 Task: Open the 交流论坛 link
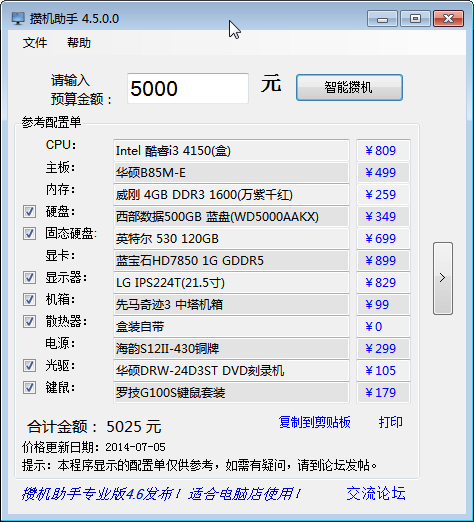(376, 494)
